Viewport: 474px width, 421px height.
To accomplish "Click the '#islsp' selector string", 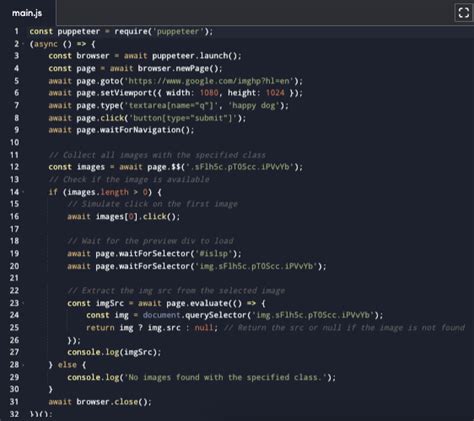I will (x=214, y=254).
